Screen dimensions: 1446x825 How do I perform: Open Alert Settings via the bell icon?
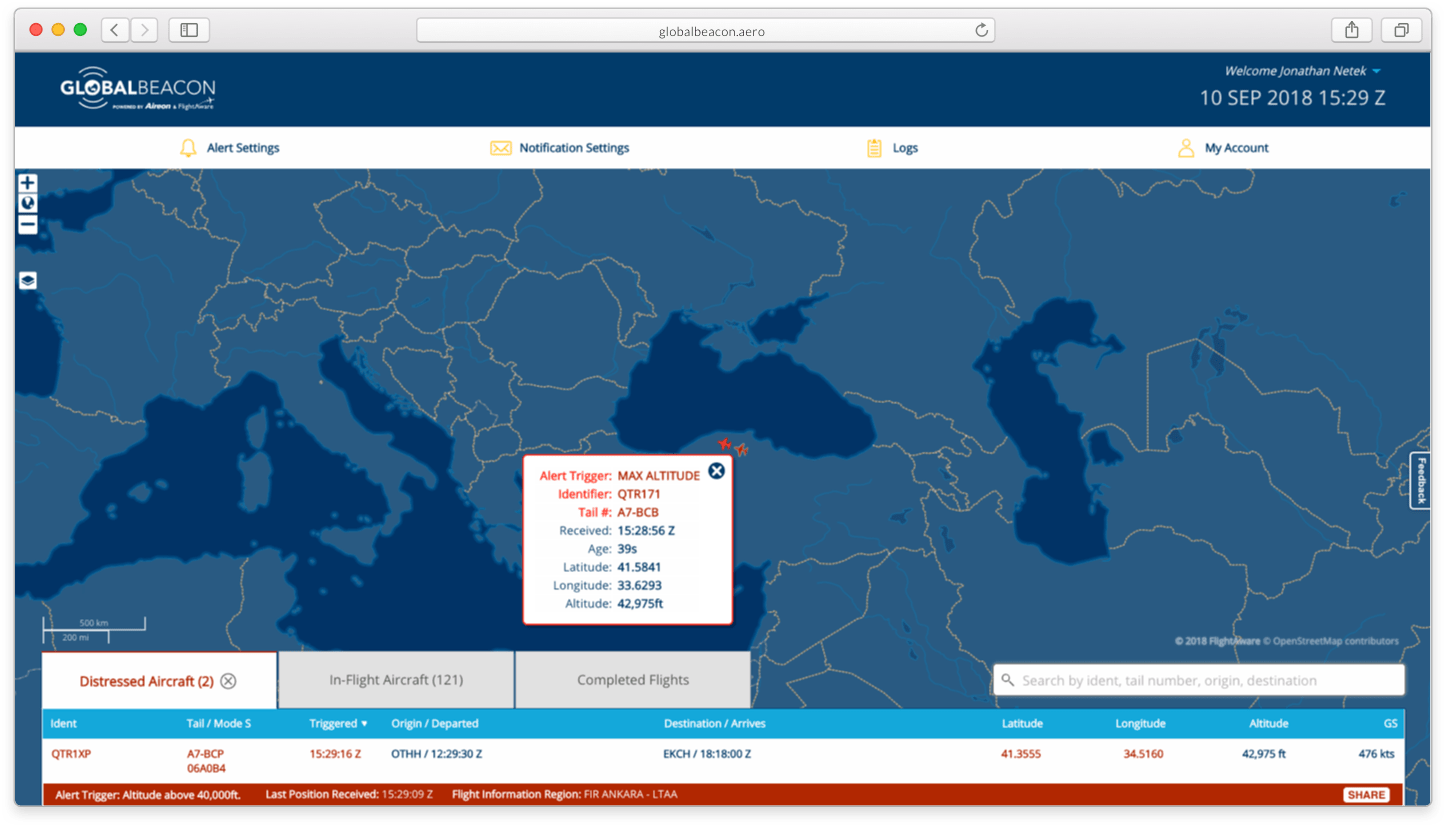pos(189,147)
